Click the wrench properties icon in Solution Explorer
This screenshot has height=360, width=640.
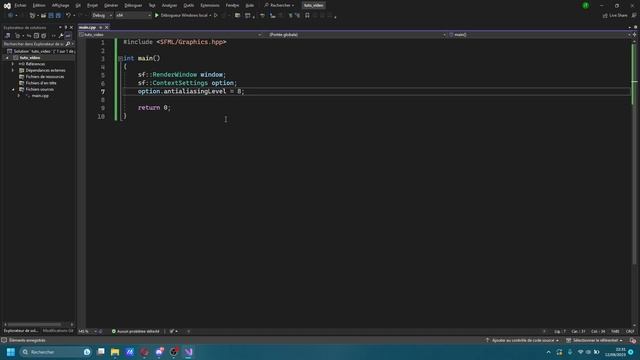coord(61,36)
